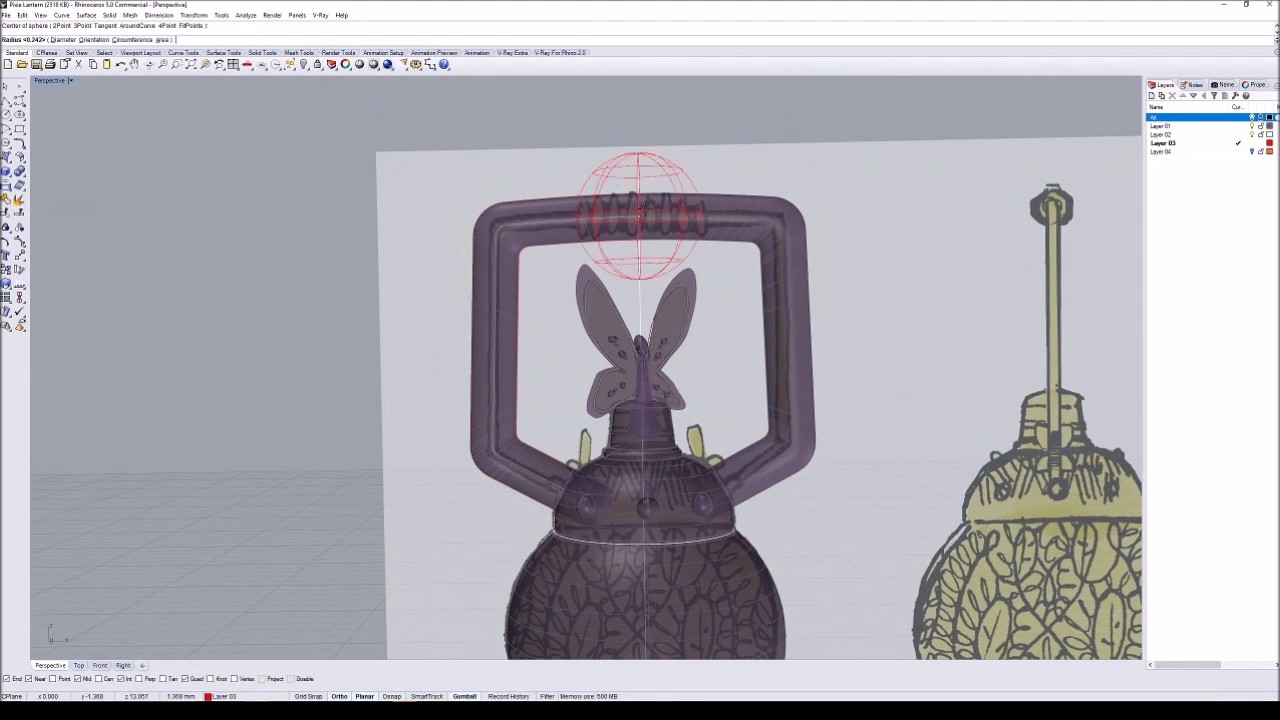The image size is (1280, 720).
Task: Toggle Layer 01 visibility light bulb
Action: pyautogui.click(x=1252, y=126)
